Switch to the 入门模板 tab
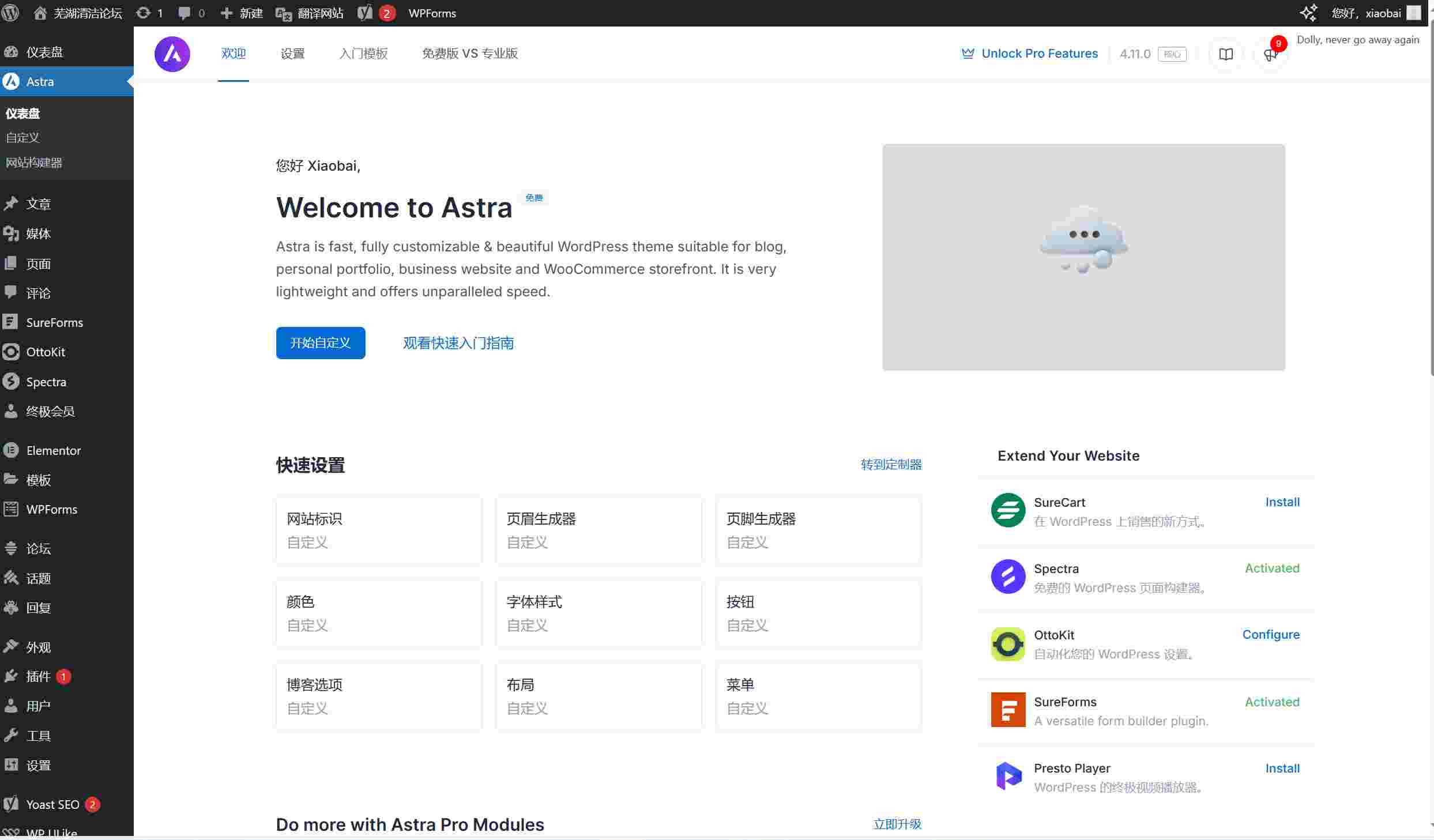The height and width of the screenshot is (840, 1434). tap(363, 54)
